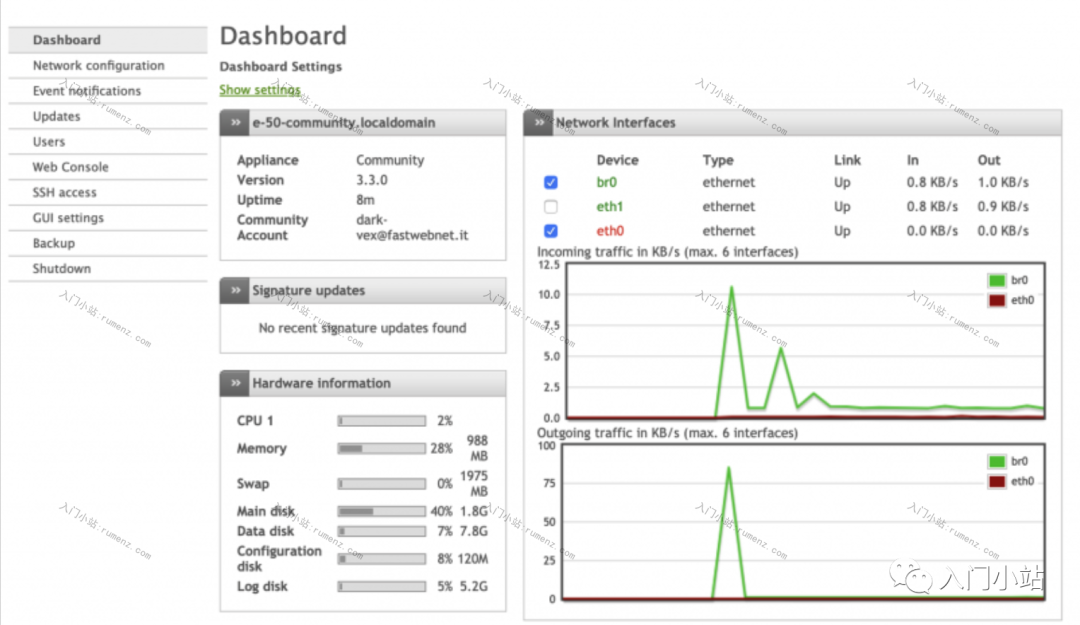Screen dimensions: 1080x625
Task: Click the CPU 1 usage bar
Action: [x=382, y=421]
